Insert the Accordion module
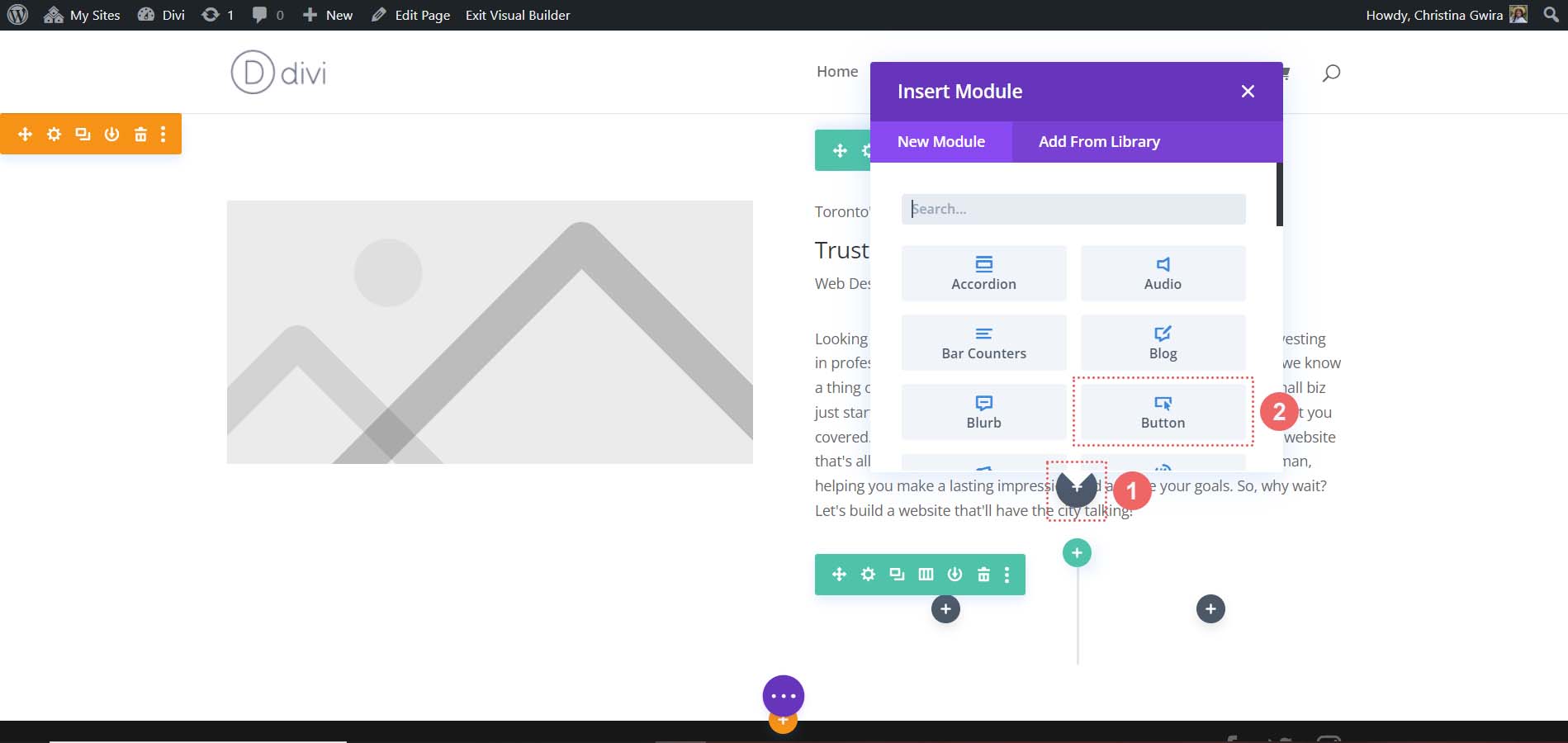The image size is (1568, 743). [983, 273]
